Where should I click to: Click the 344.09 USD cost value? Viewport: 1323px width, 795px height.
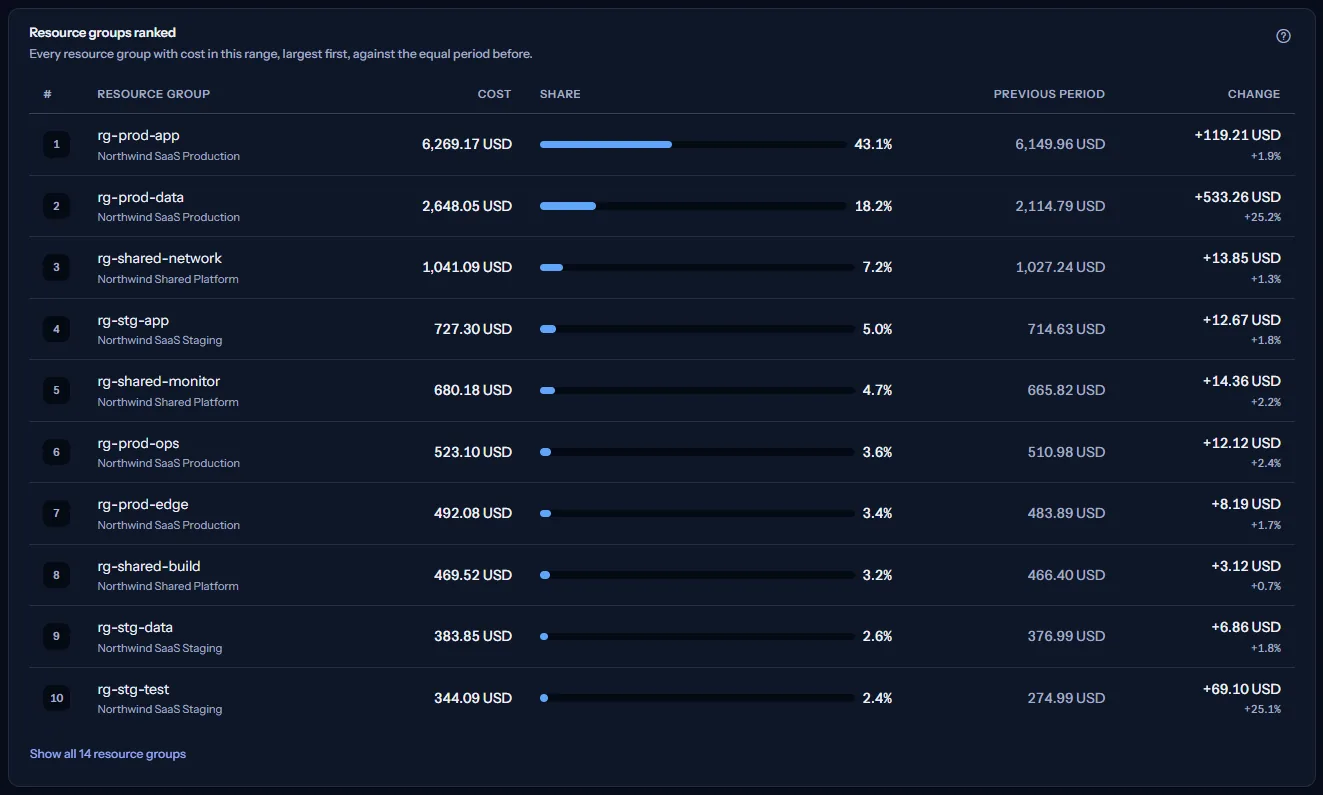pyautogui.click(x=473, y=699)
